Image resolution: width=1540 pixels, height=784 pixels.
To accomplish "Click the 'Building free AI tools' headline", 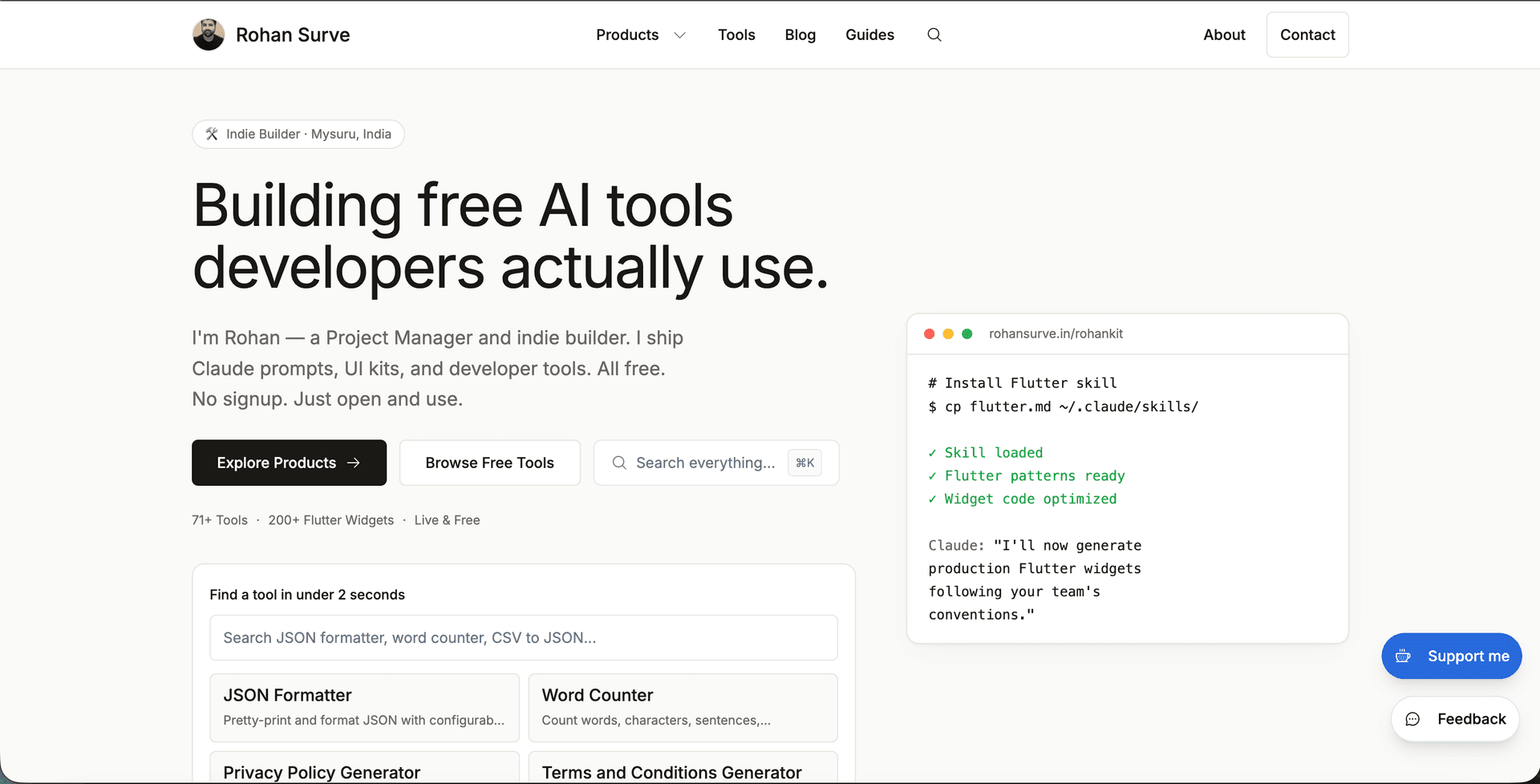I will (x=463, y=206).
